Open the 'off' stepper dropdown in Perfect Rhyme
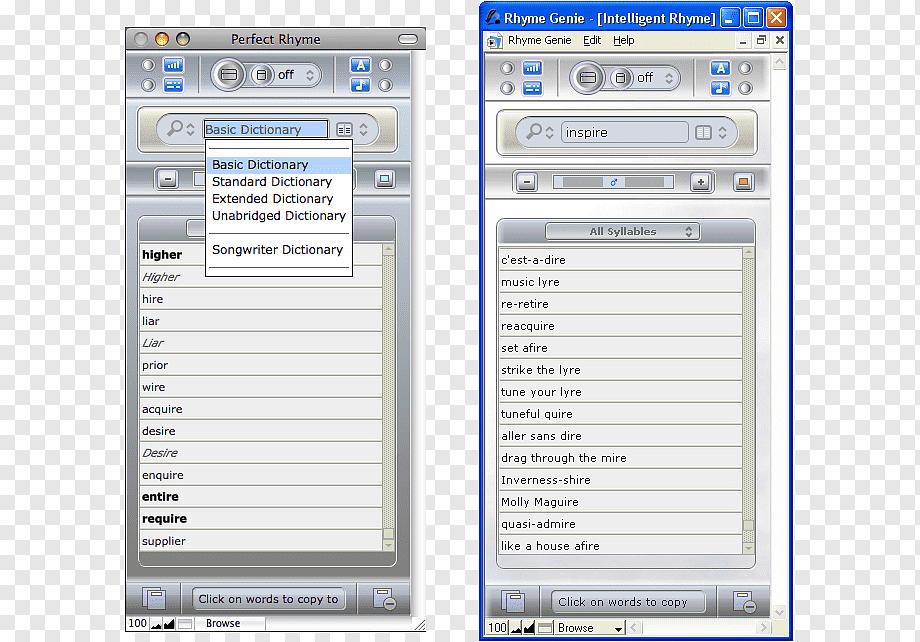920x642 pixels. tap(310, 75)
